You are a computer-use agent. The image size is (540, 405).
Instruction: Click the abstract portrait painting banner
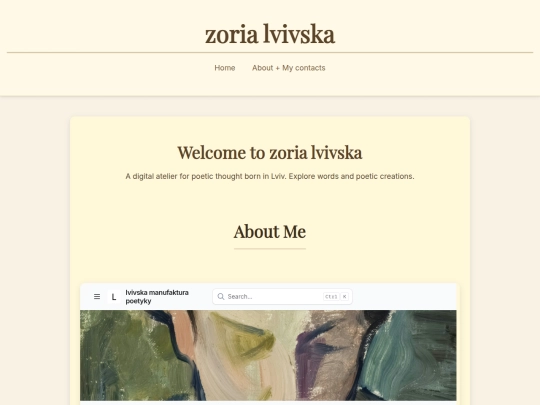(268, 355)
